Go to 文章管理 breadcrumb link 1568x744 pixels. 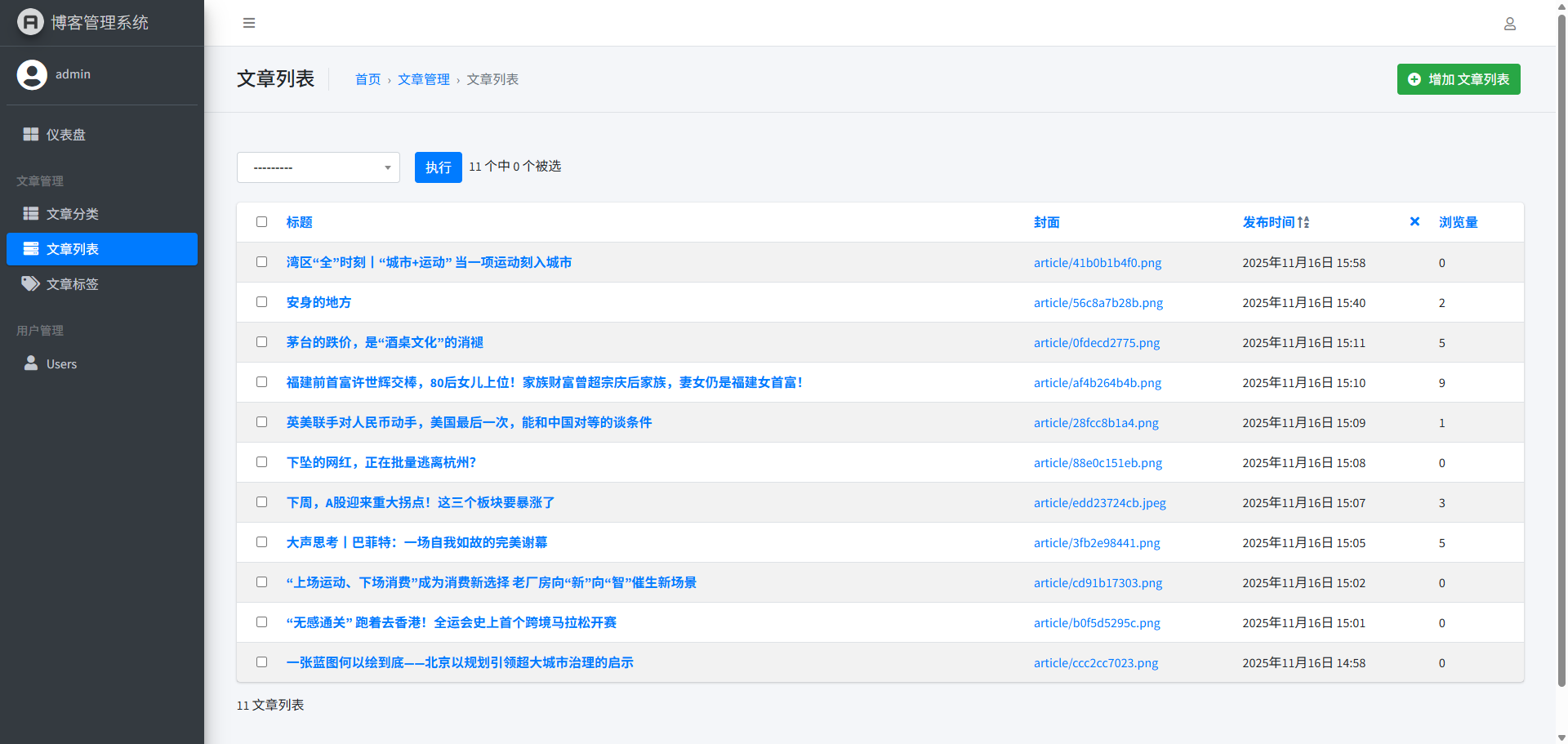tap(424, 79)
